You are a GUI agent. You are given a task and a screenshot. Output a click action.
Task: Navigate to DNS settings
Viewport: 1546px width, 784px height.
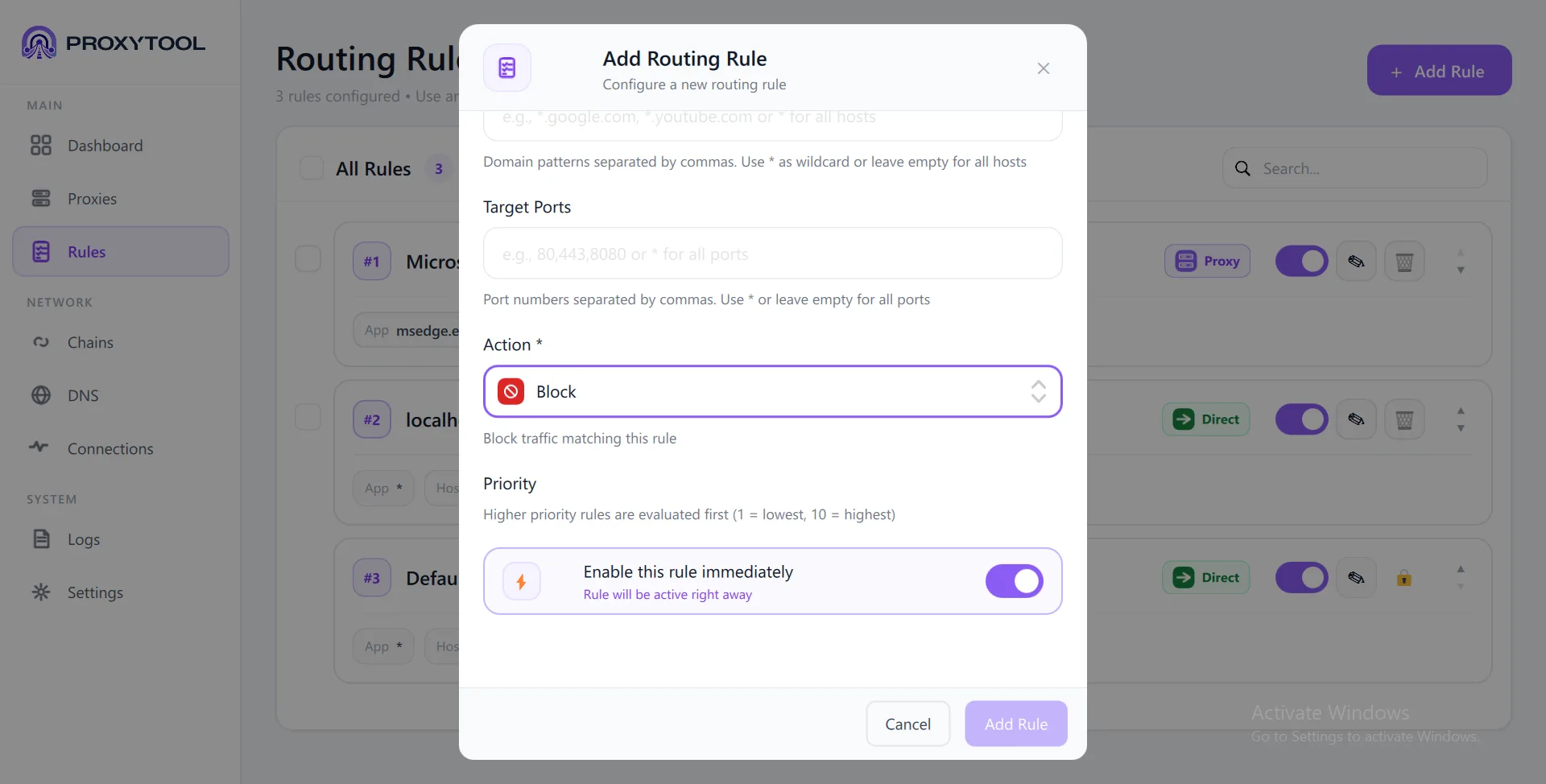point(121,396)
